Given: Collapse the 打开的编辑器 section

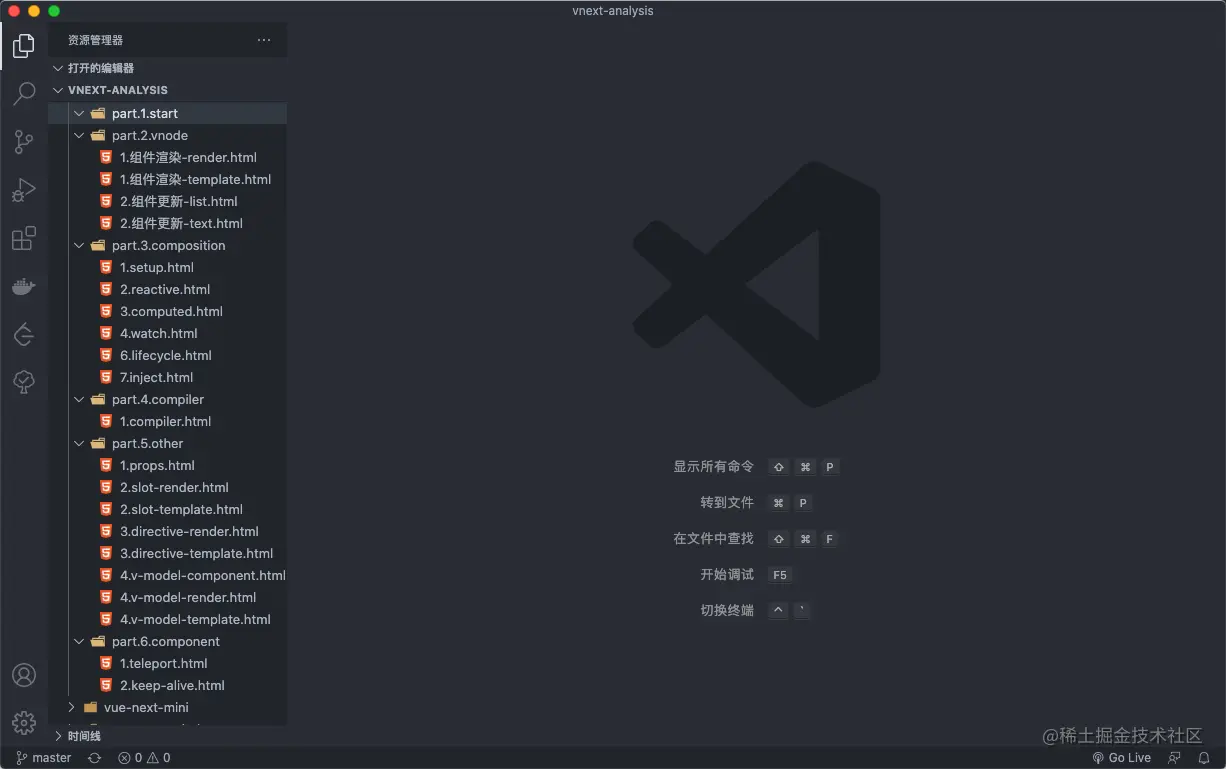Looking at the screenshot, I should tap(168, 68).
